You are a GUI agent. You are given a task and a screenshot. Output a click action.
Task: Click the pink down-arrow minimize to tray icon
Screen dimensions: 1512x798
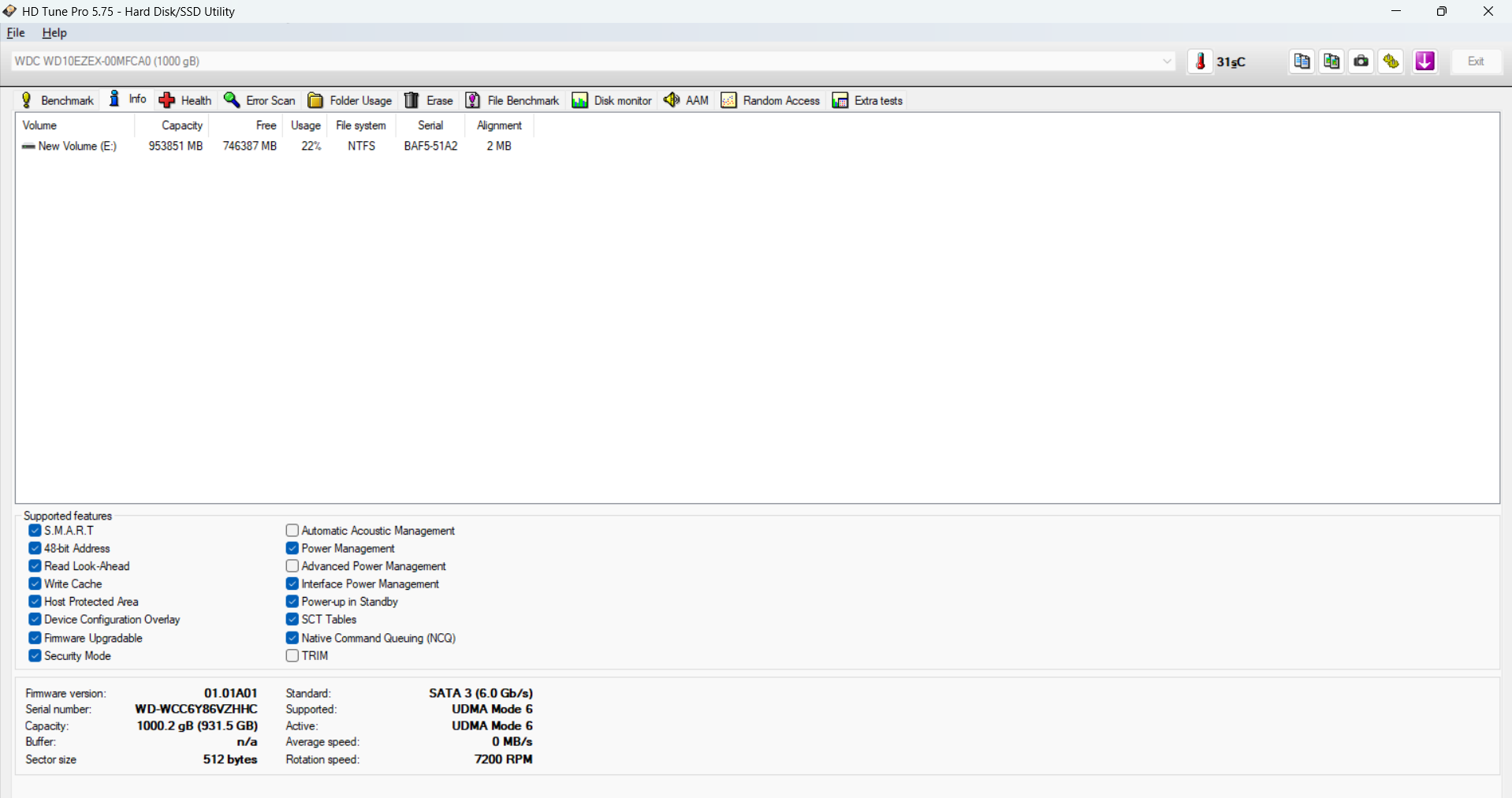point(1424,62)
